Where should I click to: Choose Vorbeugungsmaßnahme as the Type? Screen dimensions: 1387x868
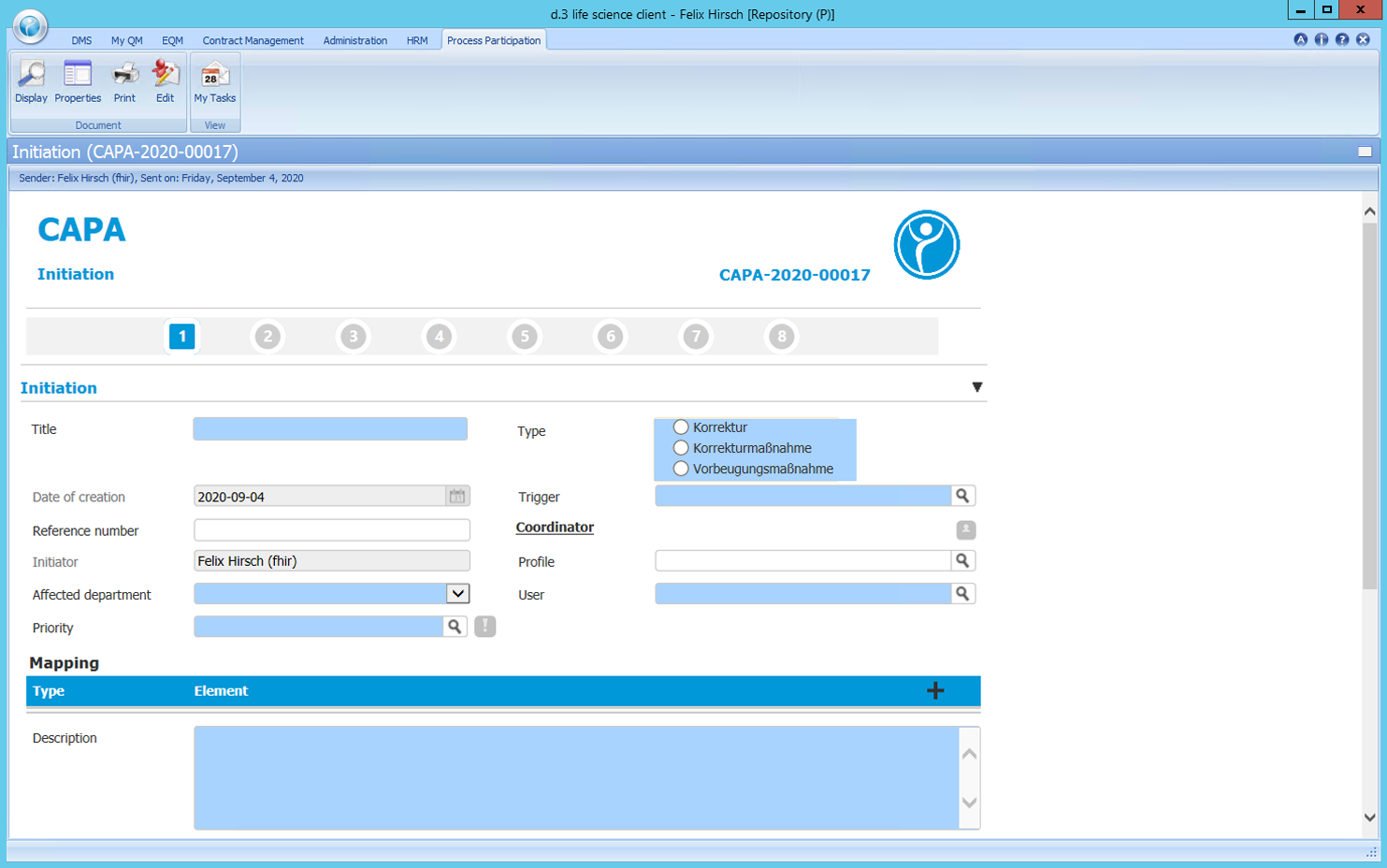(x=682, y=468)
